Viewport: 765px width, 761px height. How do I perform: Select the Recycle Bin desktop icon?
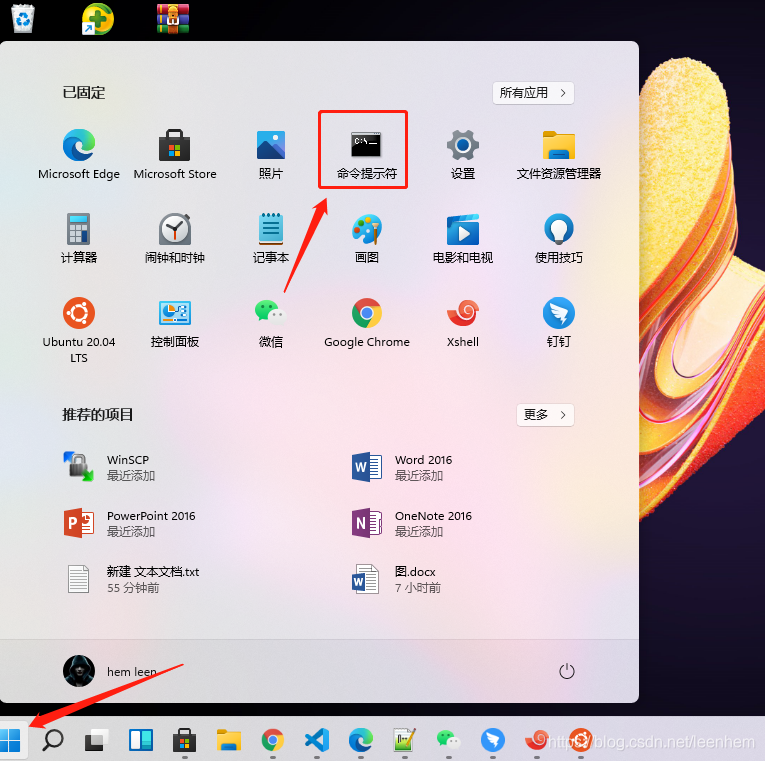tap(23, 19)
